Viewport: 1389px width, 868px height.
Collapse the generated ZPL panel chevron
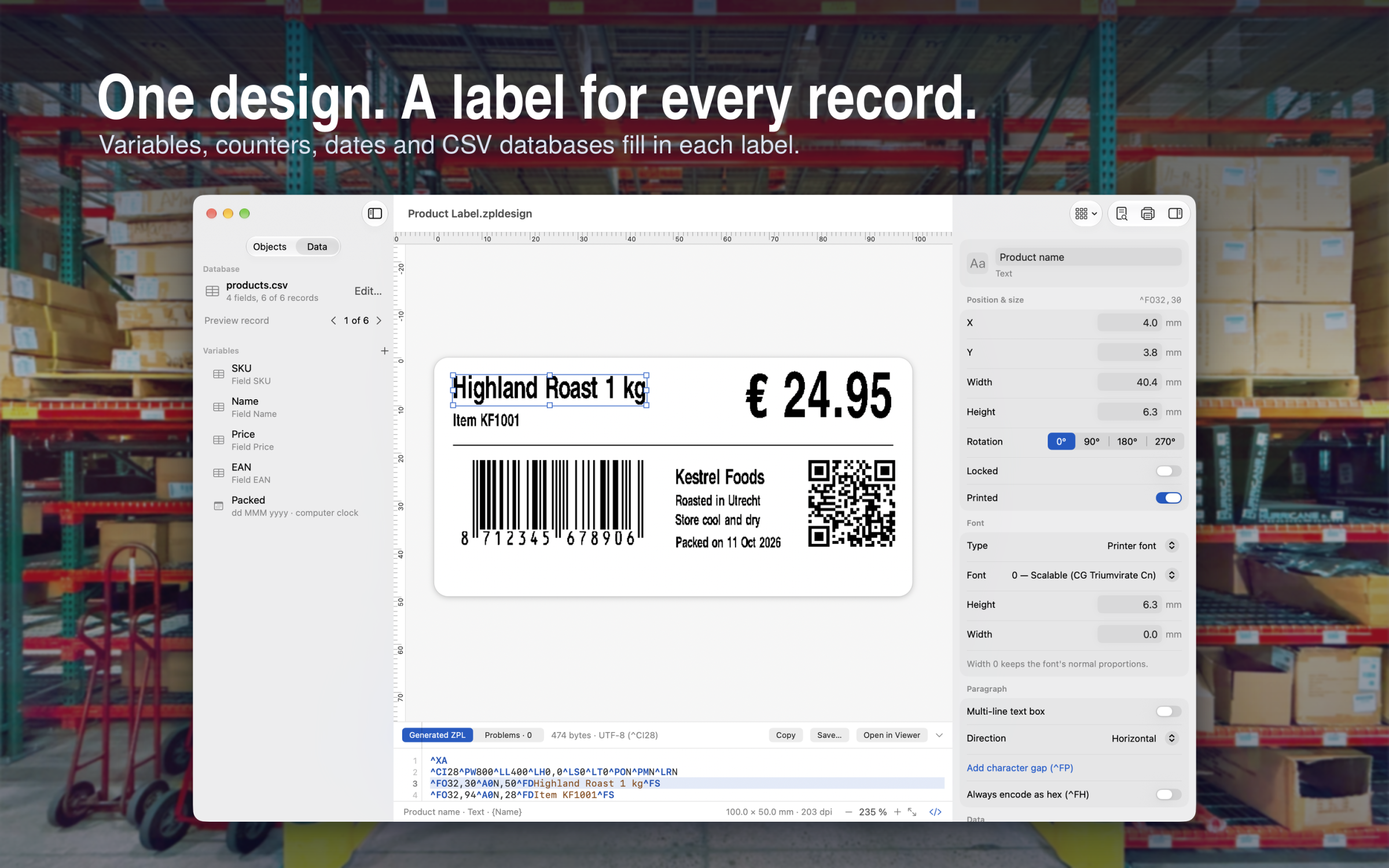[x=939, y=735]
